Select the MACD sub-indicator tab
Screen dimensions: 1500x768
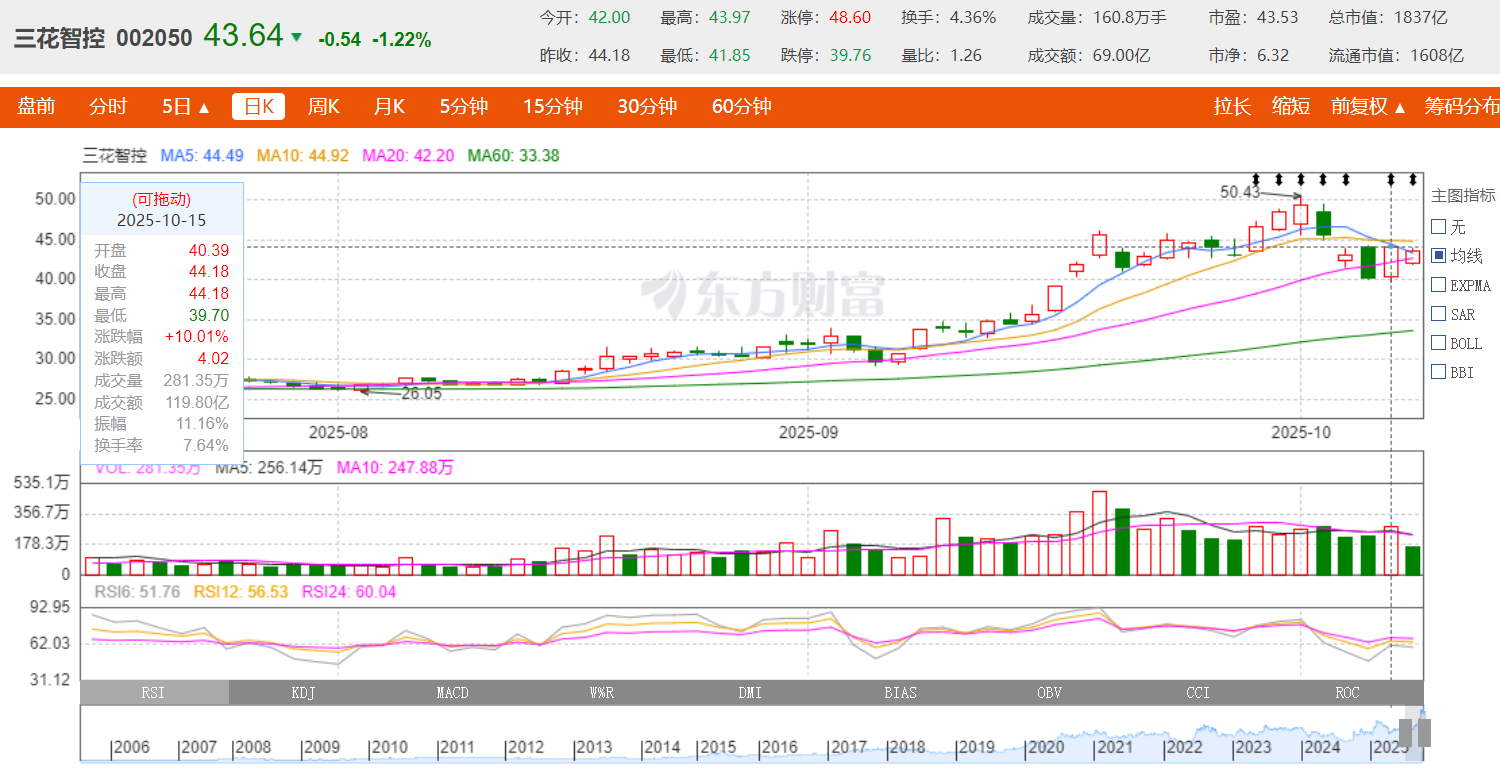tap(452, 693)
